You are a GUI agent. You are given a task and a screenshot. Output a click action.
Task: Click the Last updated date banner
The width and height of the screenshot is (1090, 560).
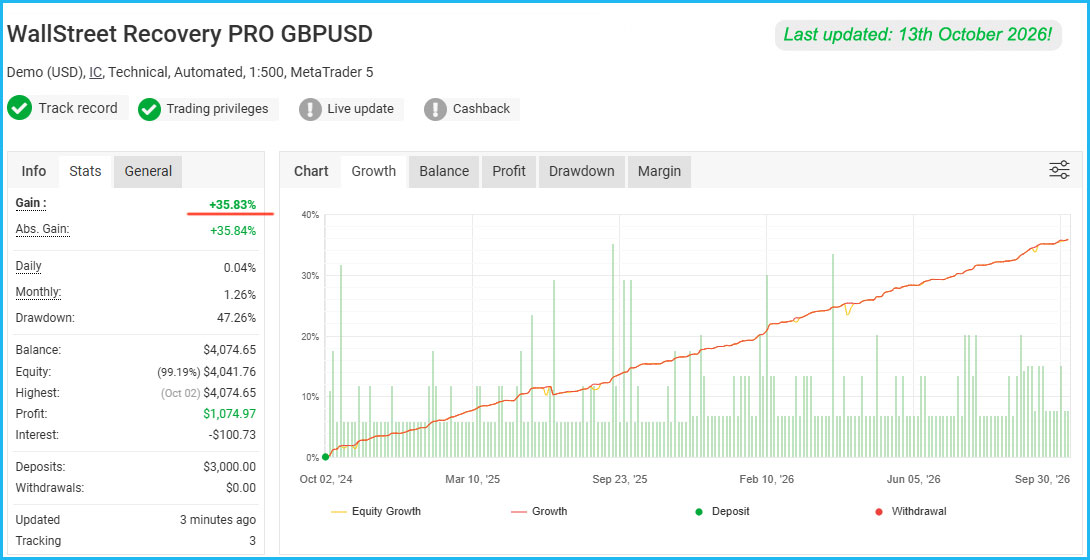tap(918, 34)
